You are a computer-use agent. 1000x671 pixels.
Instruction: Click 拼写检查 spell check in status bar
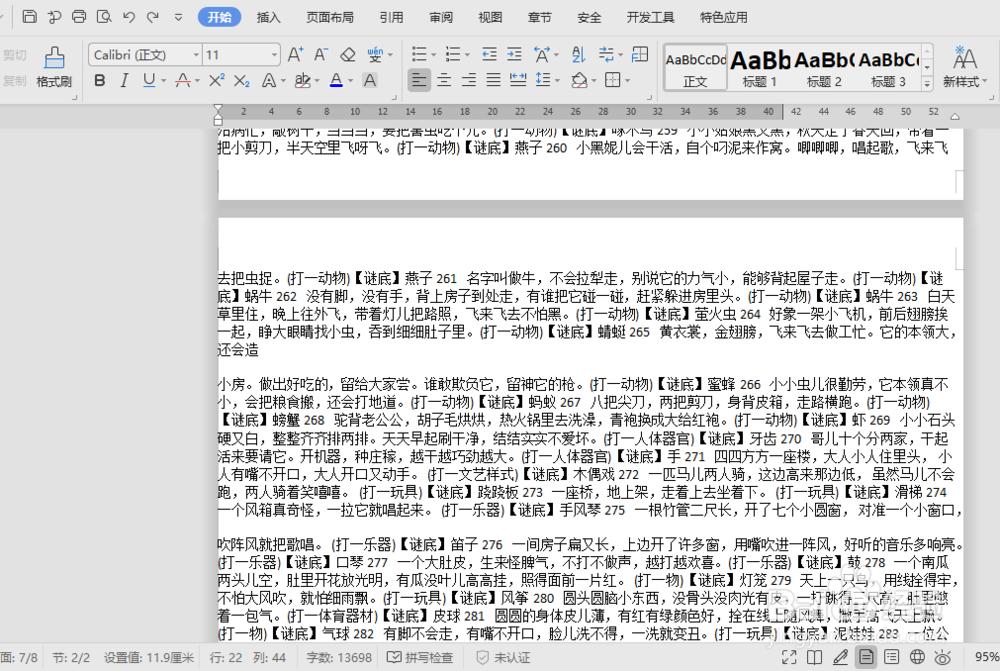420,657
